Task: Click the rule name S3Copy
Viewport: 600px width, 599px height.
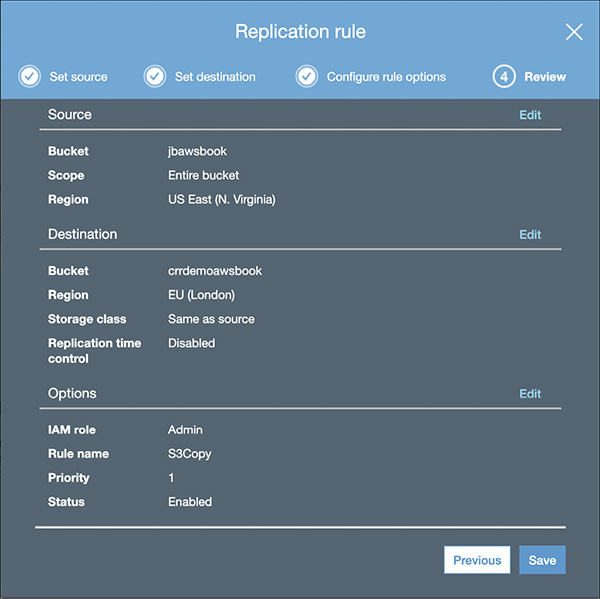Action: tap(189, 454)
